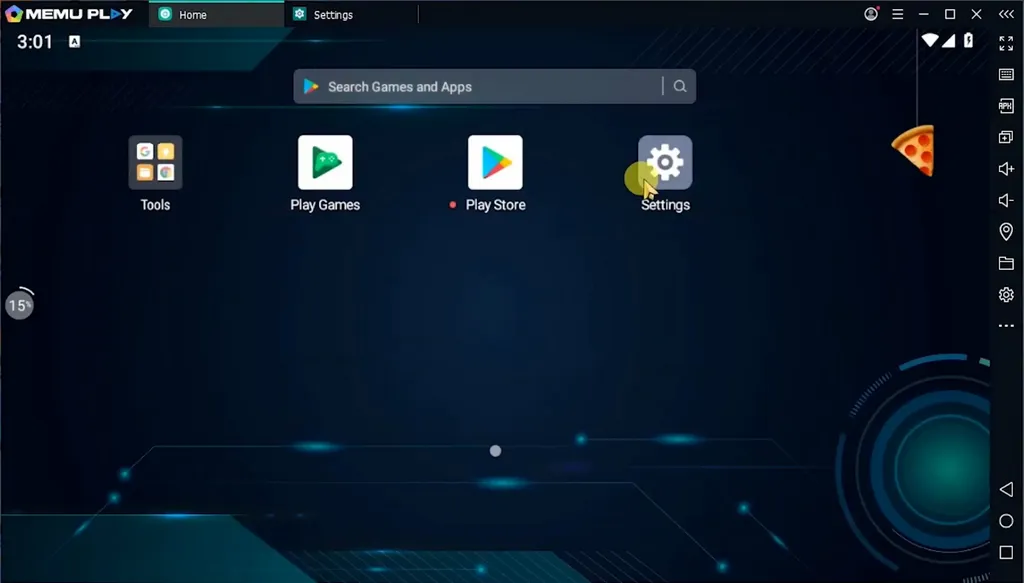Click the keyboard indicator icon near clock

[74, 42]
